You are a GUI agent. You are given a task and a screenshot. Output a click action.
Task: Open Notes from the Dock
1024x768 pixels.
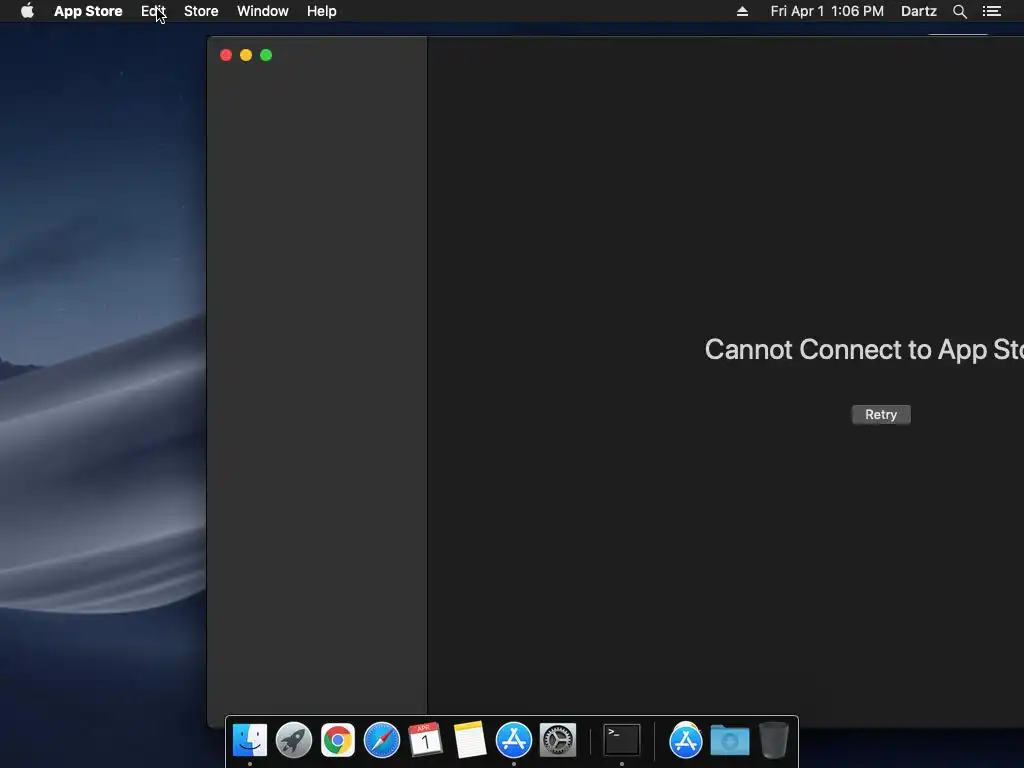470,740
